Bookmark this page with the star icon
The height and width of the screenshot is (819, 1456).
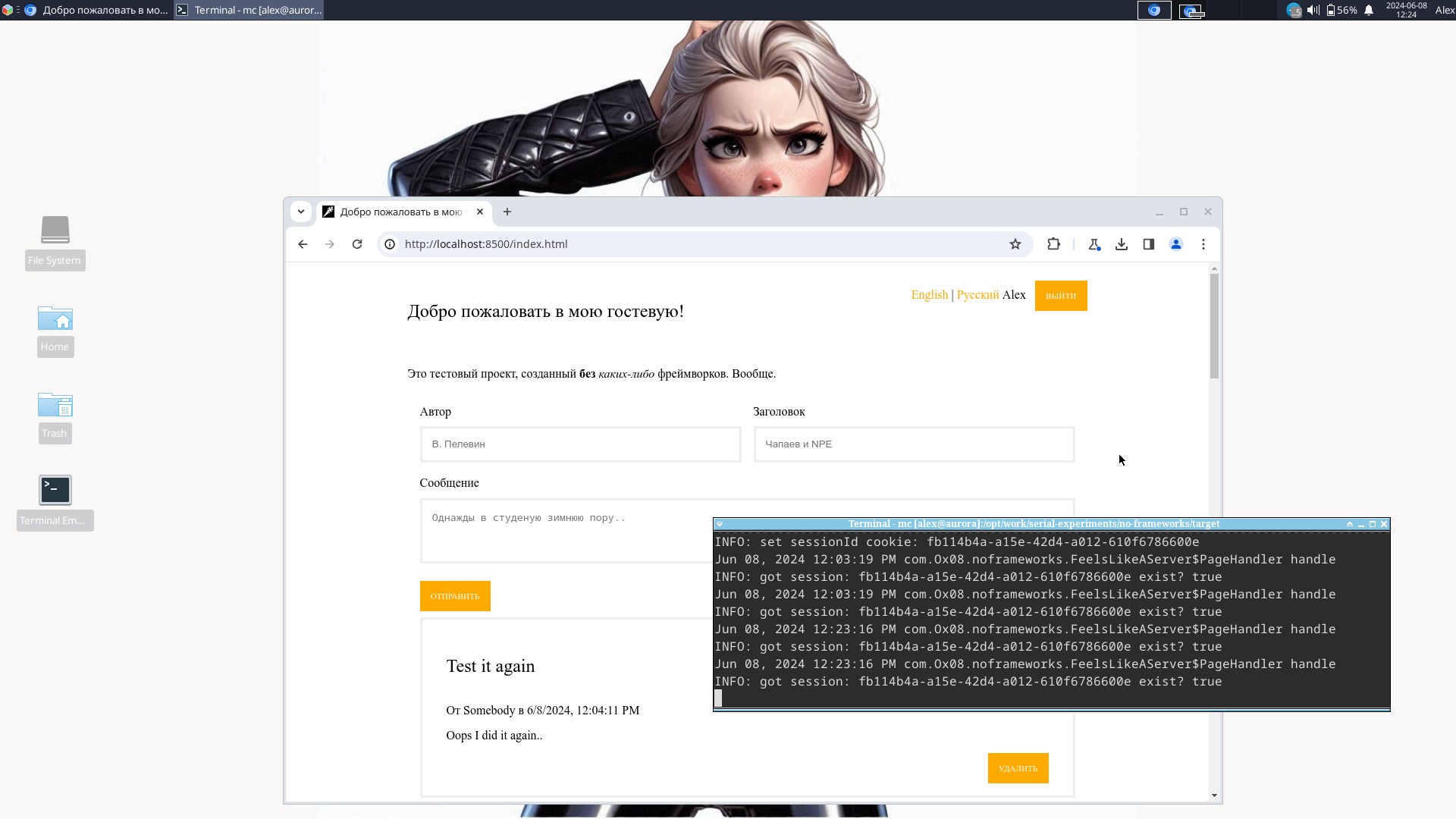(1015, 244)
